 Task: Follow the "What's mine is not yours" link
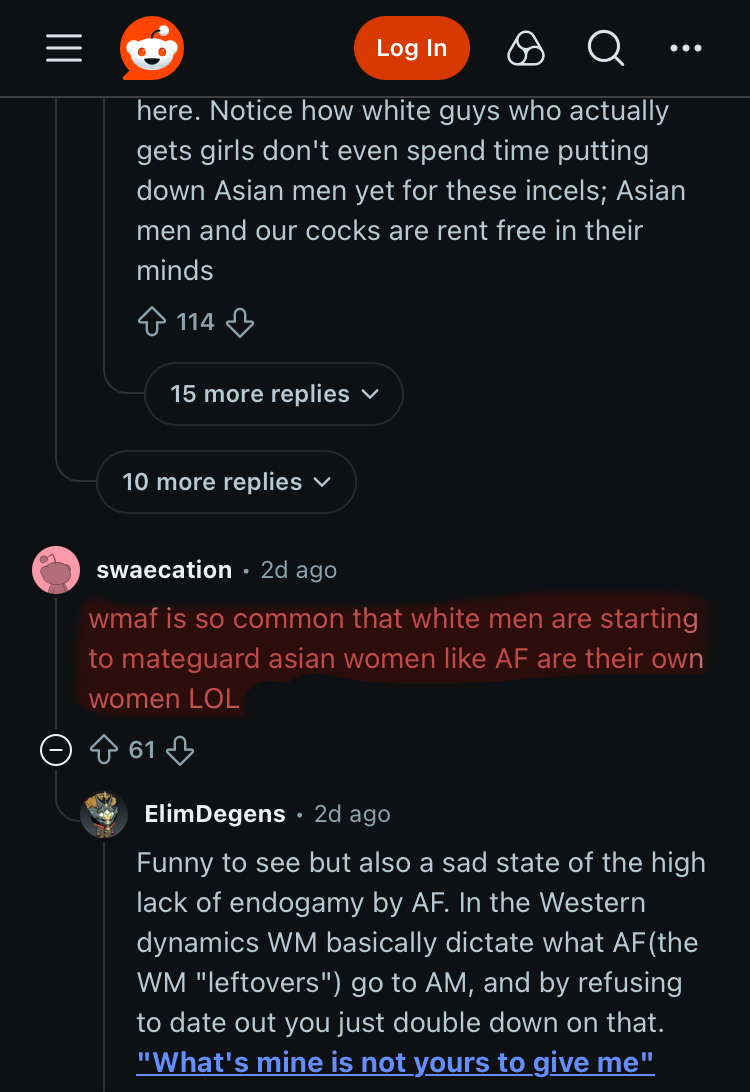[396, 1063]
